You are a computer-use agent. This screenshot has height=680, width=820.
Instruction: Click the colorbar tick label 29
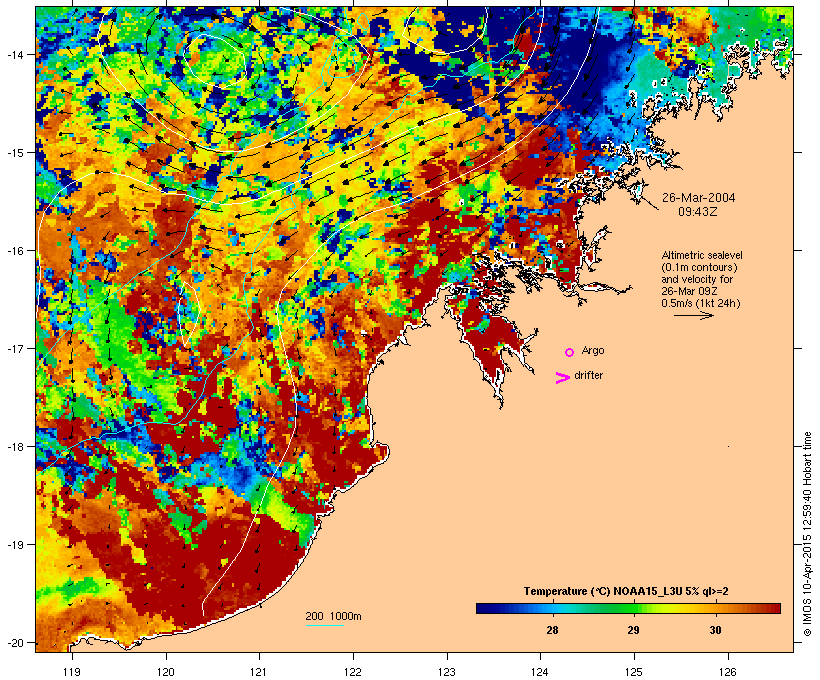coord(633,630)
